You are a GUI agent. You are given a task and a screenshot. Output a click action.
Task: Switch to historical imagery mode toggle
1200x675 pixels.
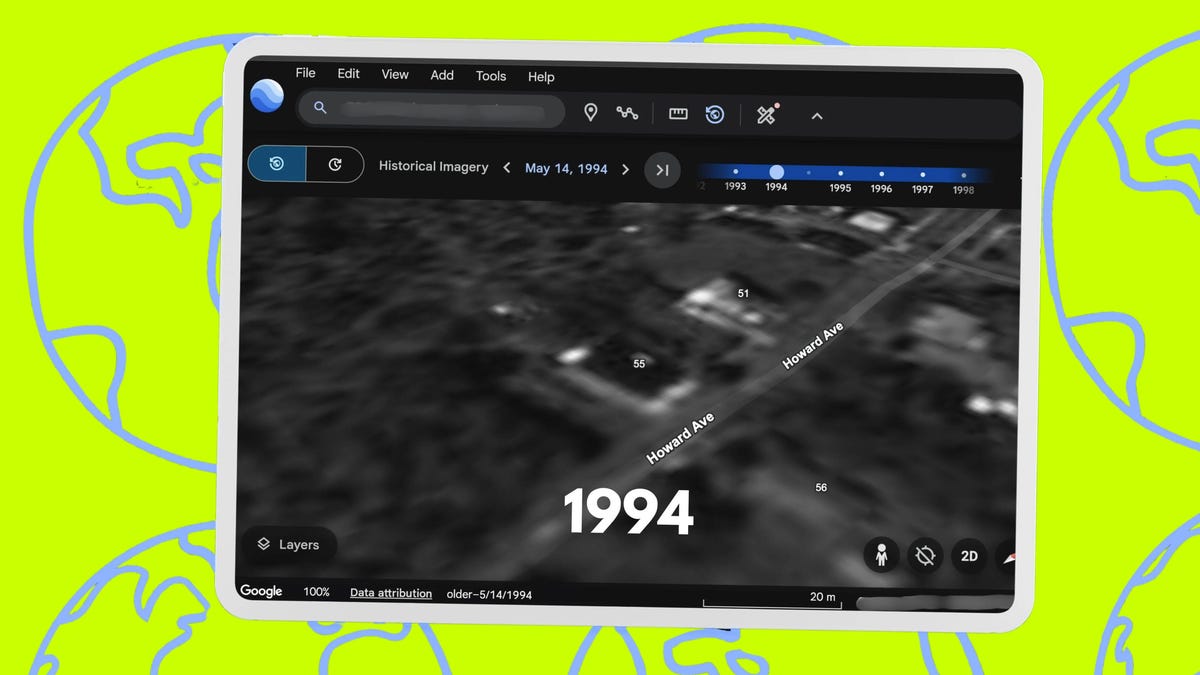click(x=277, y=165)
